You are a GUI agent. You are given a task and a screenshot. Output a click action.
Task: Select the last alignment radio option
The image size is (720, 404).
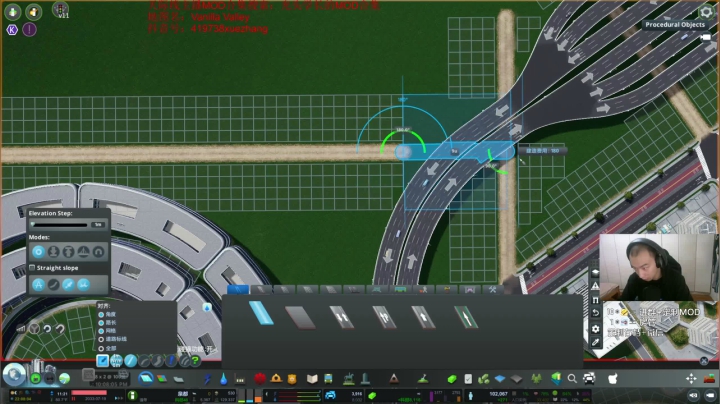pyautogui.click(x=101, y=348)
